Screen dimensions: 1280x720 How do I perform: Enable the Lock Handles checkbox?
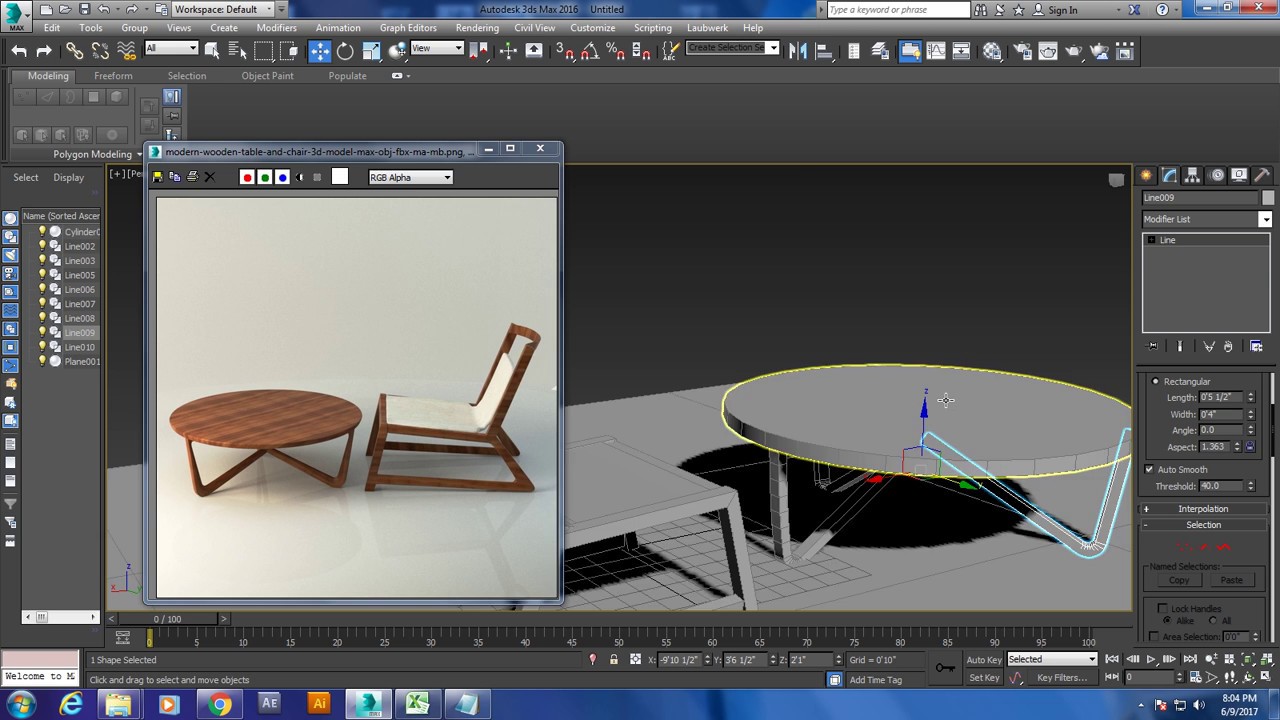coord(1163,608)
